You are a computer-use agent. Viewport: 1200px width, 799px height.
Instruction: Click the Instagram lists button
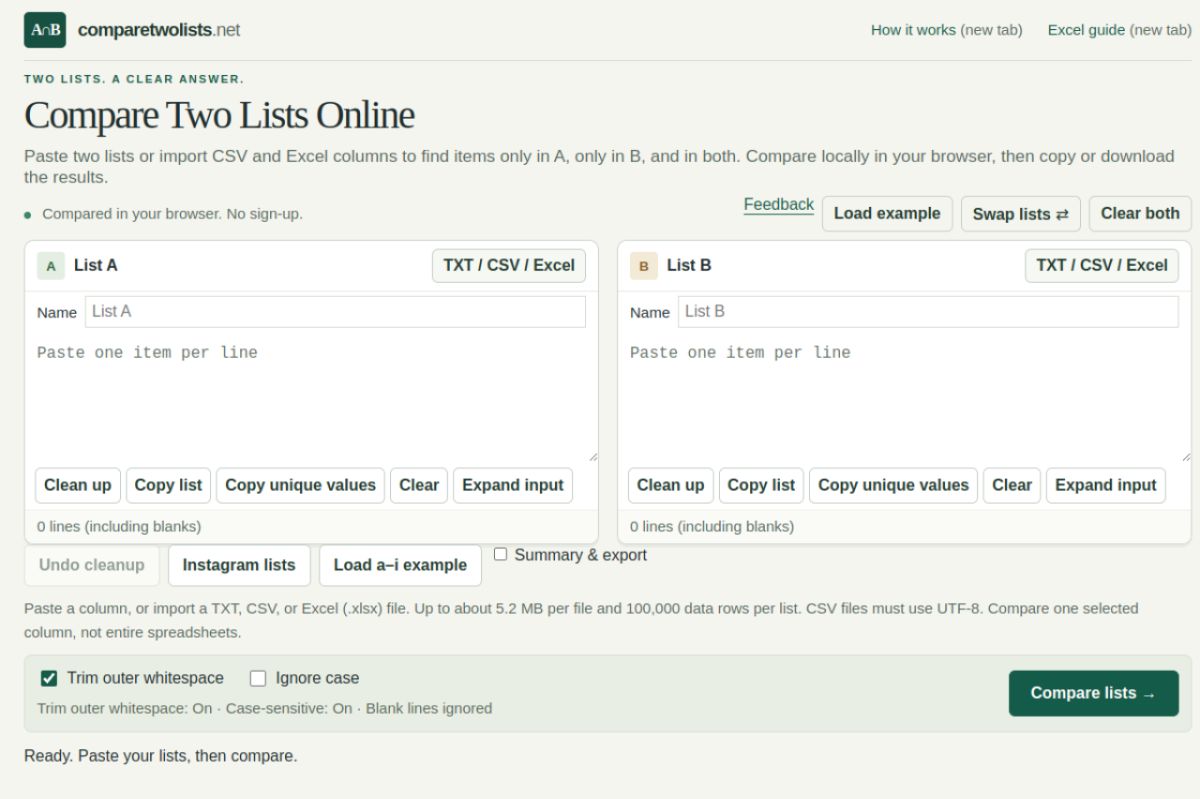click(239, 565)
